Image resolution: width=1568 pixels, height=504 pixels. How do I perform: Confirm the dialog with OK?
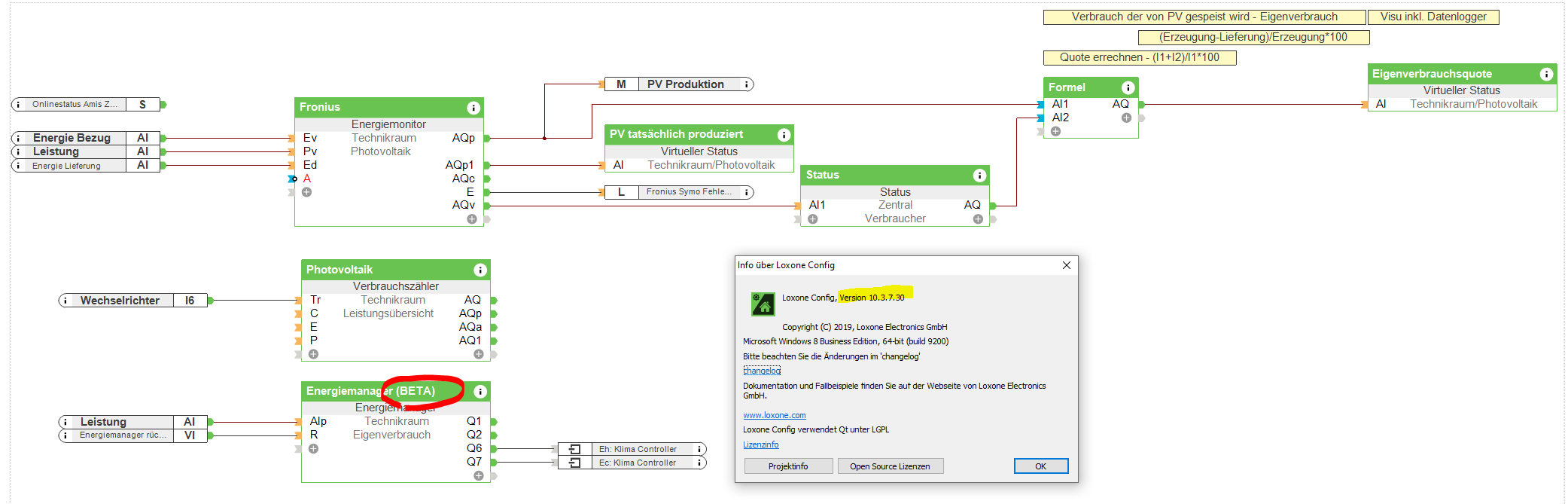click(1040, 466)
